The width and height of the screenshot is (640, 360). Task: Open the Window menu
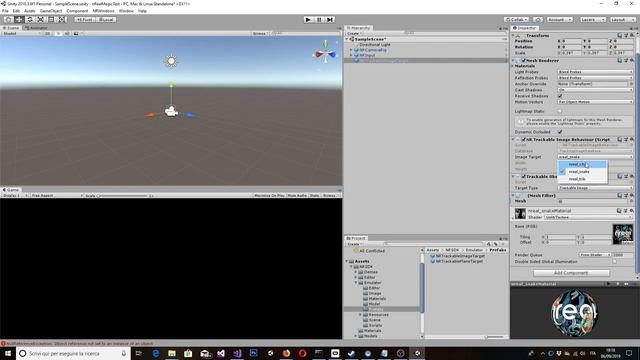[x=126, y=11]
